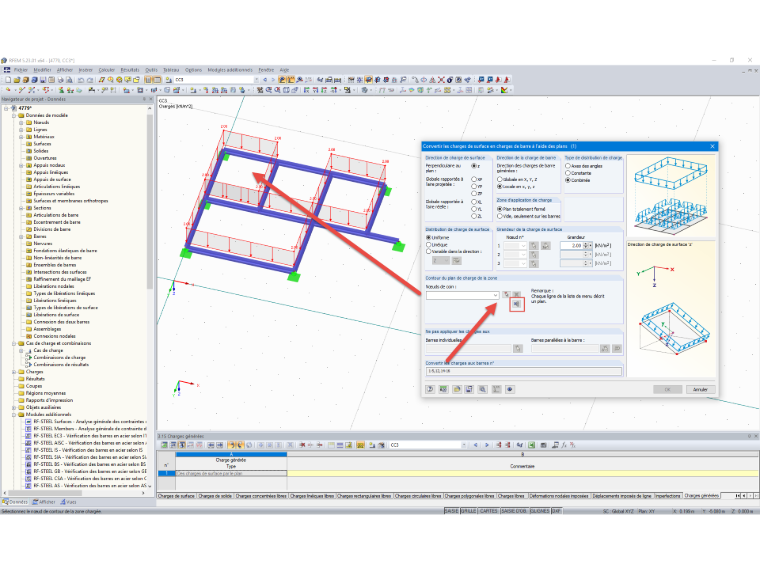The image size is (760, 570).
Task: Select Perpendiculaire au plan z radio
Action: pos(474,166)
